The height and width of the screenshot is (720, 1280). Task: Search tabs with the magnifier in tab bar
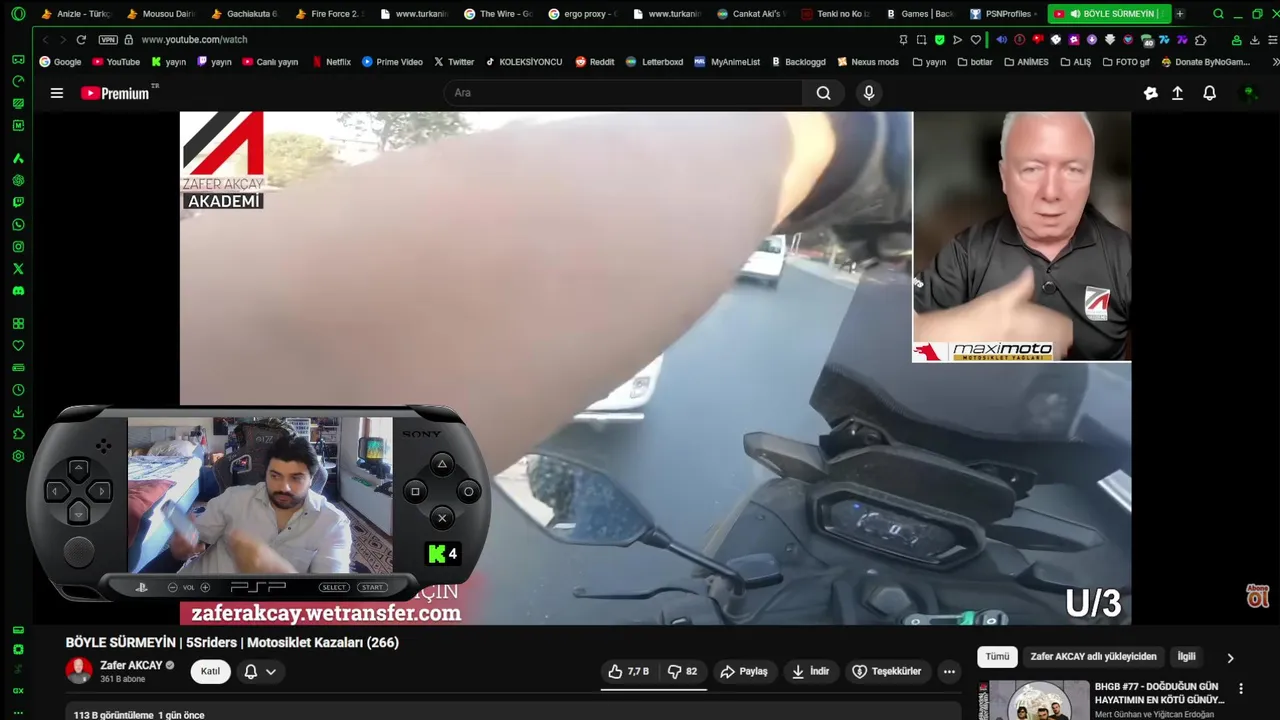pos(1218,14)
